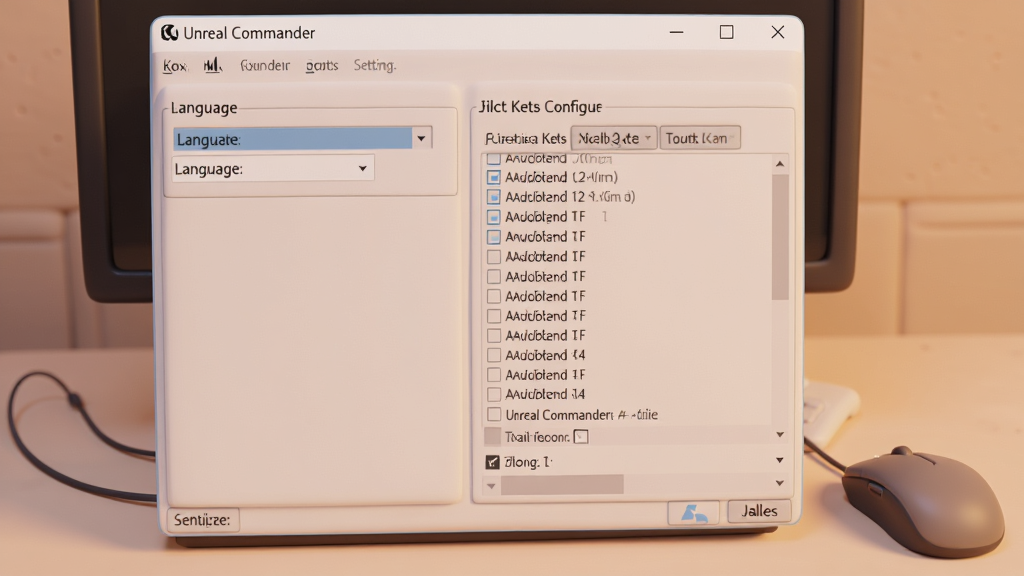This screenshot has height=576, width=1024.
Task: Toggle the Unreal Commander A-tiie checkbox
Action: pyautogui.click(x=494, y=414)
